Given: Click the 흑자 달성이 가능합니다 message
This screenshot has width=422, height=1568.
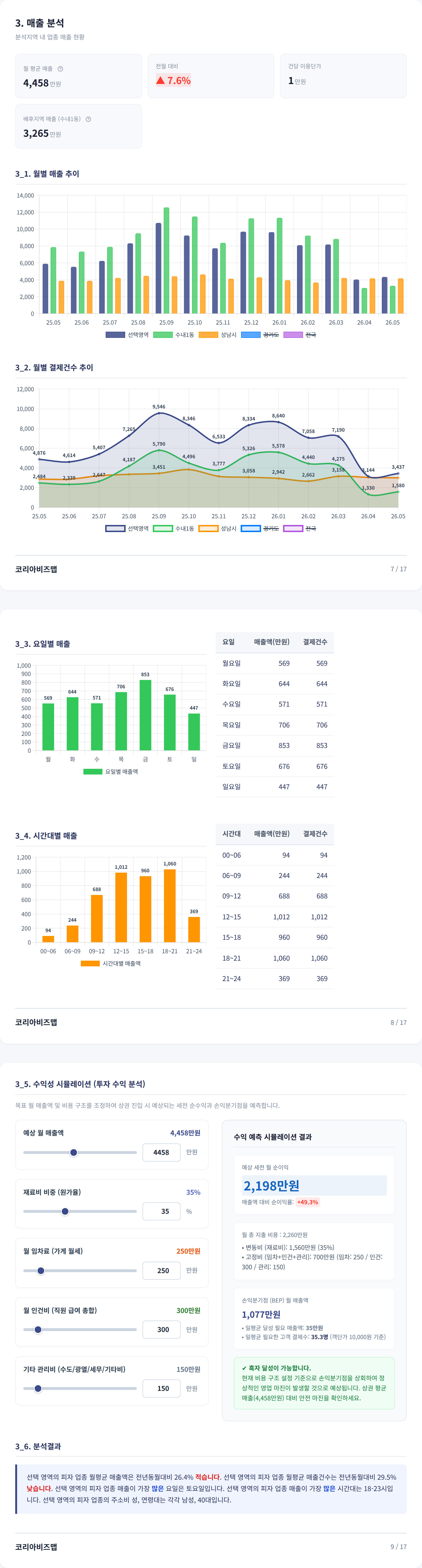Looking at the screenshot, I should 276,1368.
